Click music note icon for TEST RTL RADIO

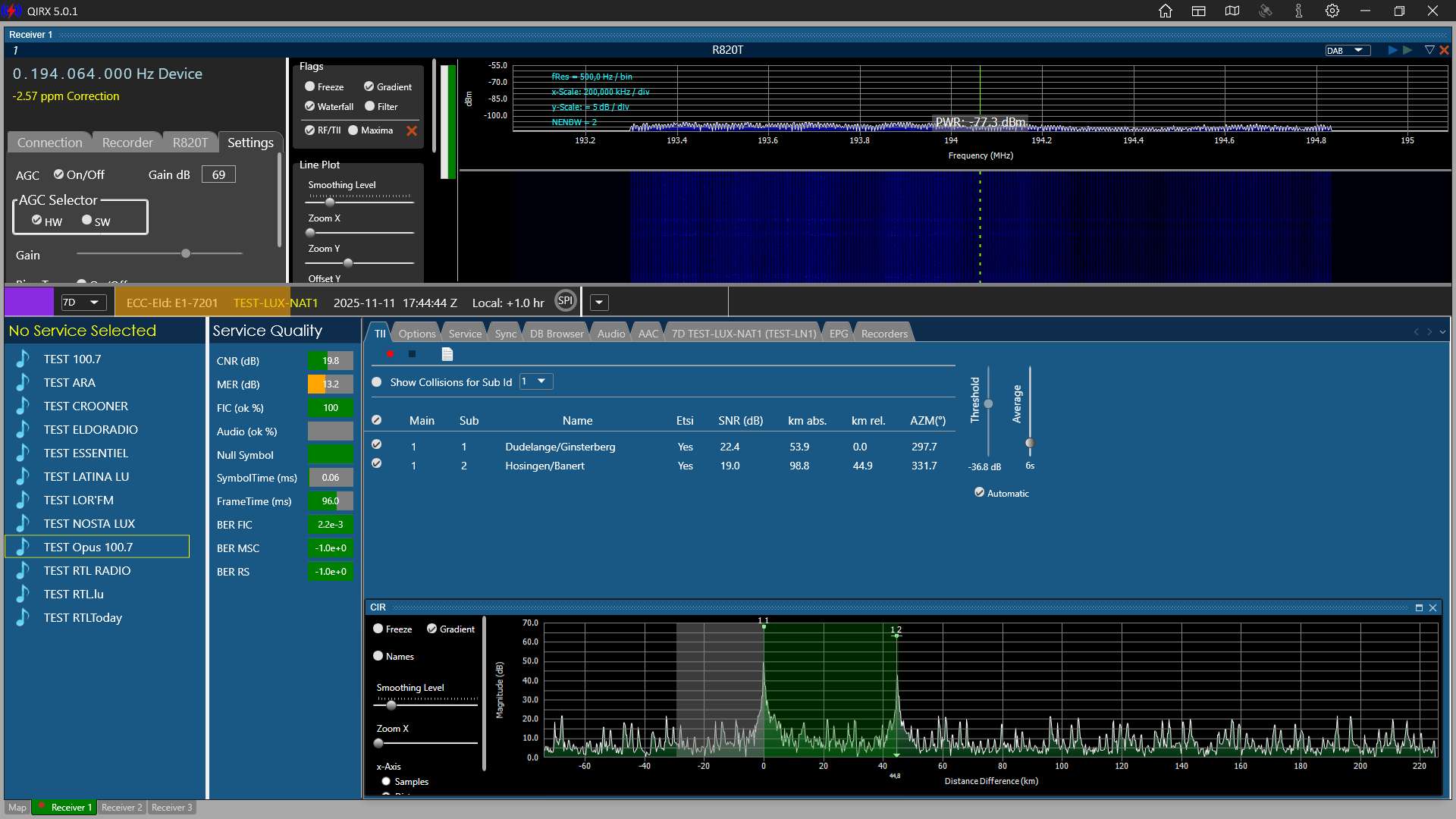(x=23, y=570)
